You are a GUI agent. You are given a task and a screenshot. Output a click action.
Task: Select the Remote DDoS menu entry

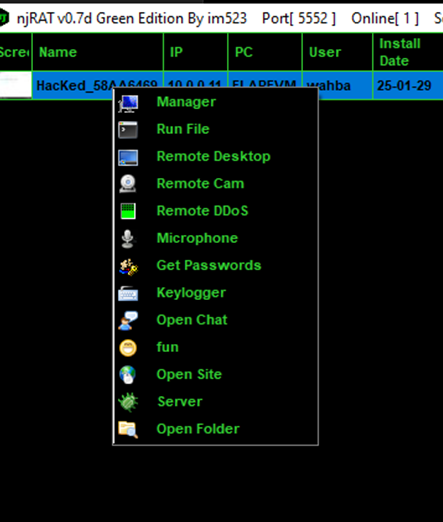click(215, 211)
